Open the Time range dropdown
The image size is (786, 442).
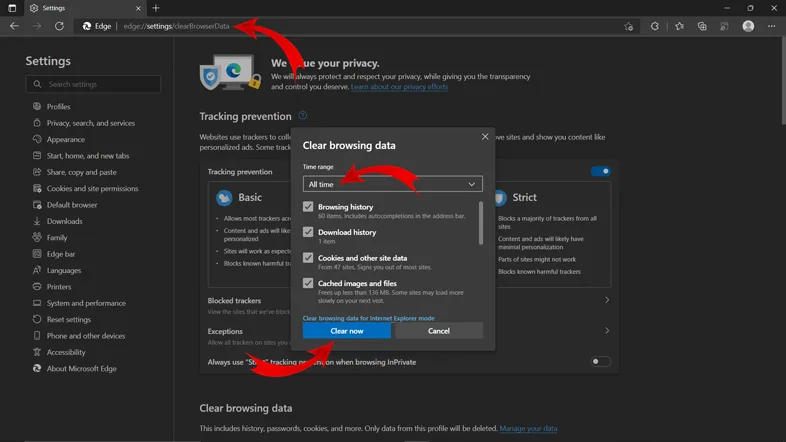click(x=392, y=184)
